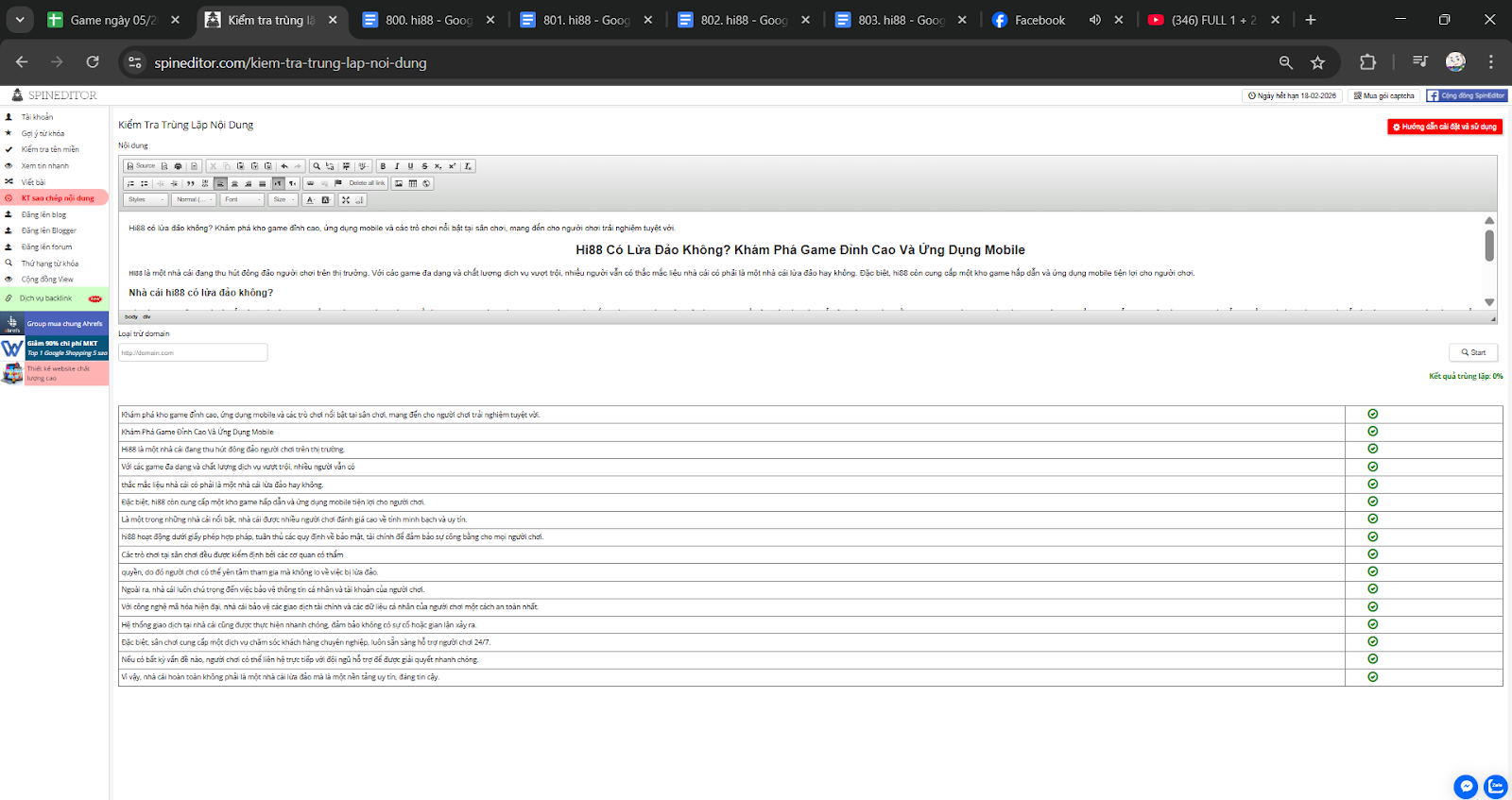
Task: Open Gợi ý từ khóa in the sidebar
Action: point(43,133)
